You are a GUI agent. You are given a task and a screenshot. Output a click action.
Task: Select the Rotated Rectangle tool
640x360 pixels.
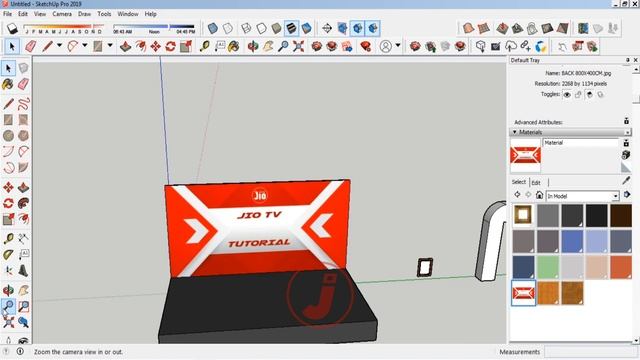click(x=23, y=120)
